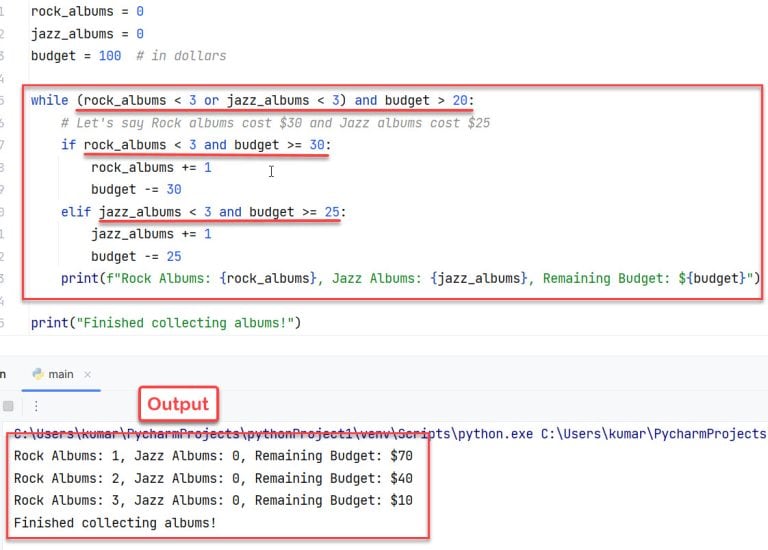Click the 'budget = 100' code line
This screenshot has width=768, height=550.
point(76,56)
